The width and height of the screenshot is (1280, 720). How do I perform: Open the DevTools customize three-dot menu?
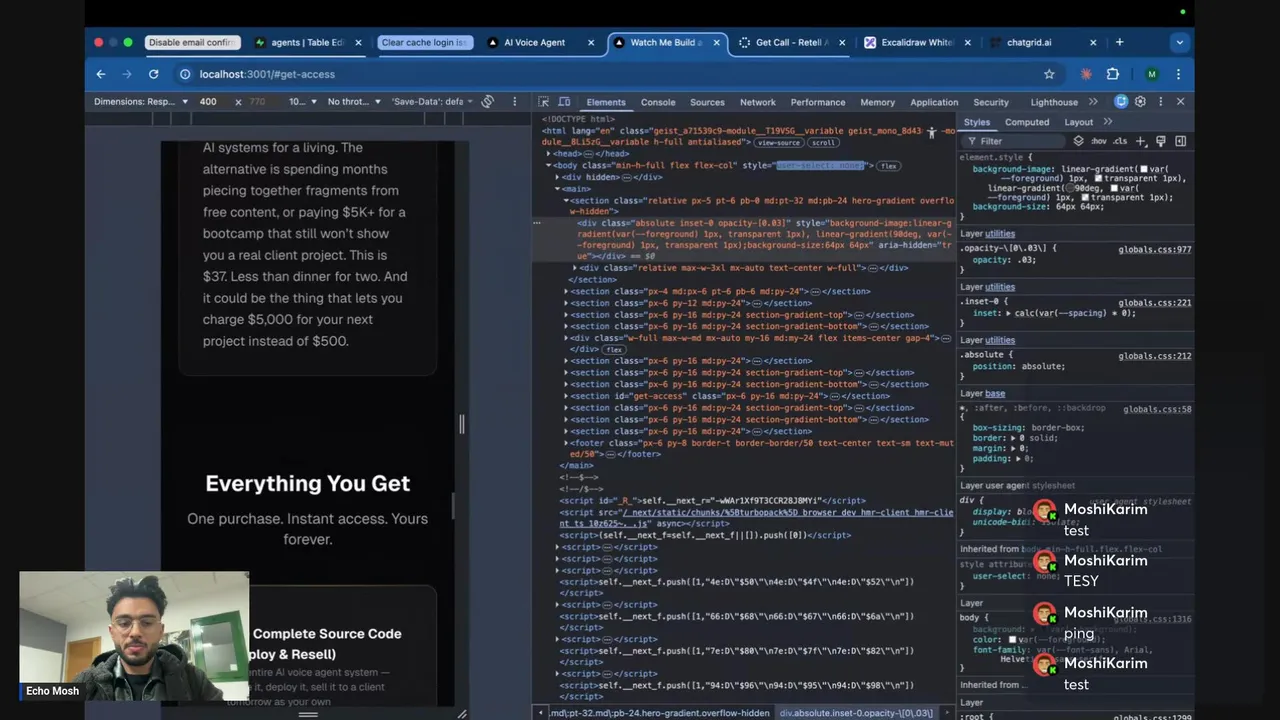1160,102
